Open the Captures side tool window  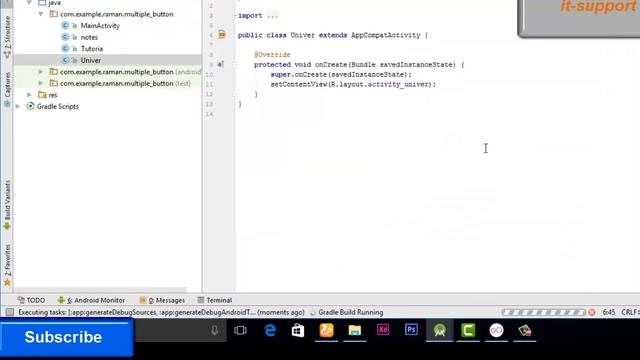(x=7, y=89)
